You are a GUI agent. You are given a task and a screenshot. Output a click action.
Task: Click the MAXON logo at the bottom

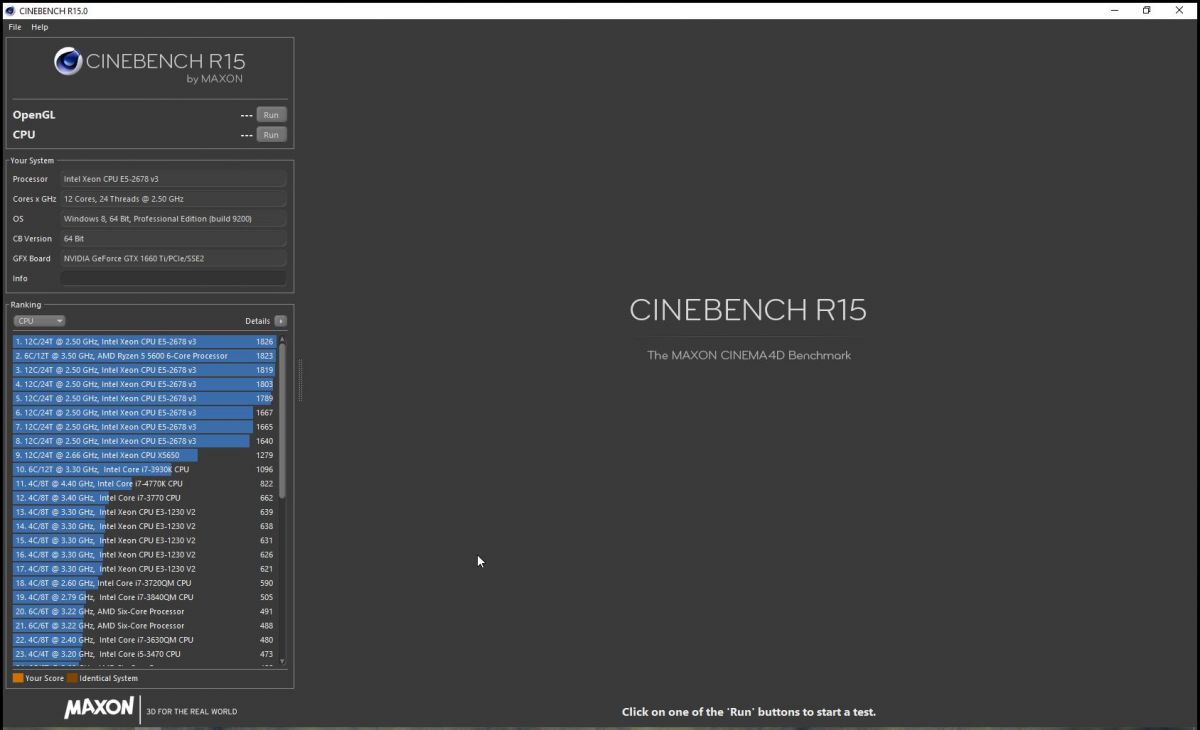point(99,708)
